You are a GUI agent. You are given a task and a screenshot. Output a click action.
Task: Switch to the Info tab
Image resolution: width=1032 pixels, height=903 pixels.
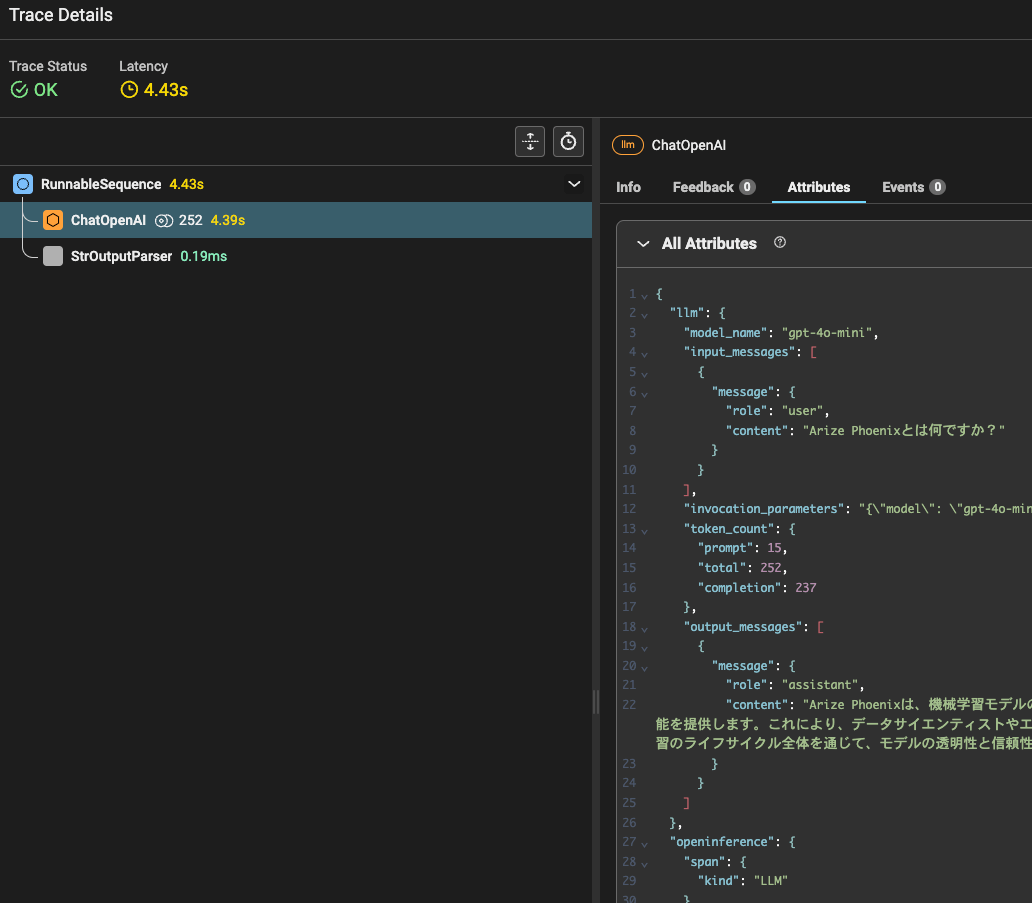[628, 187]
